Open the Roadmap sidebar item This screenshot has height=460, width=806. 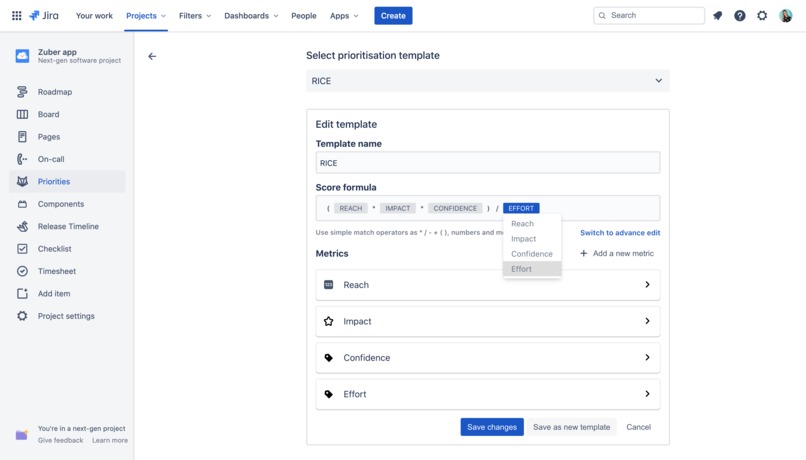67,91
